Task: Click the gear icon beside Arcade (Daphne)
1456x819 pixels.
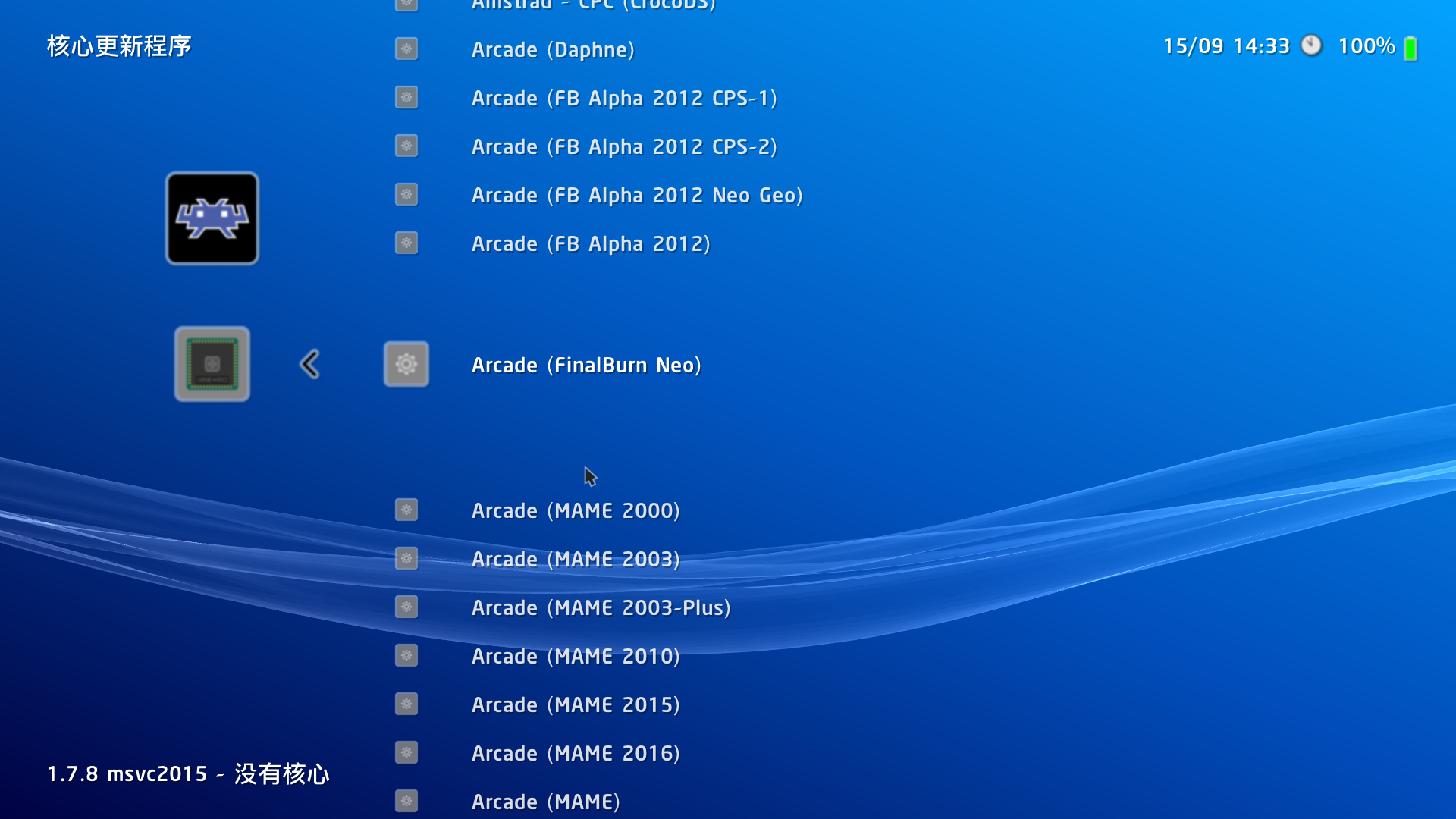Action: point(406,49)
